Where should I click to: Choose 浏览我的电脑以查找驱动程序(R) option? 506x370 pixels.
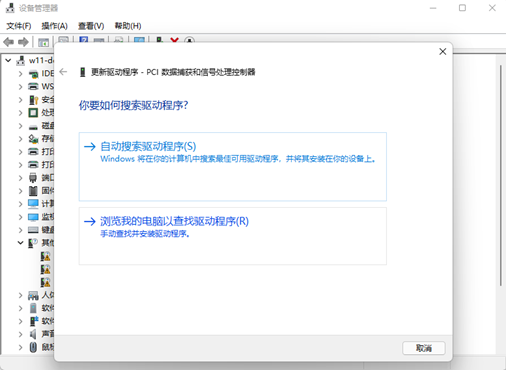[233, 236]
